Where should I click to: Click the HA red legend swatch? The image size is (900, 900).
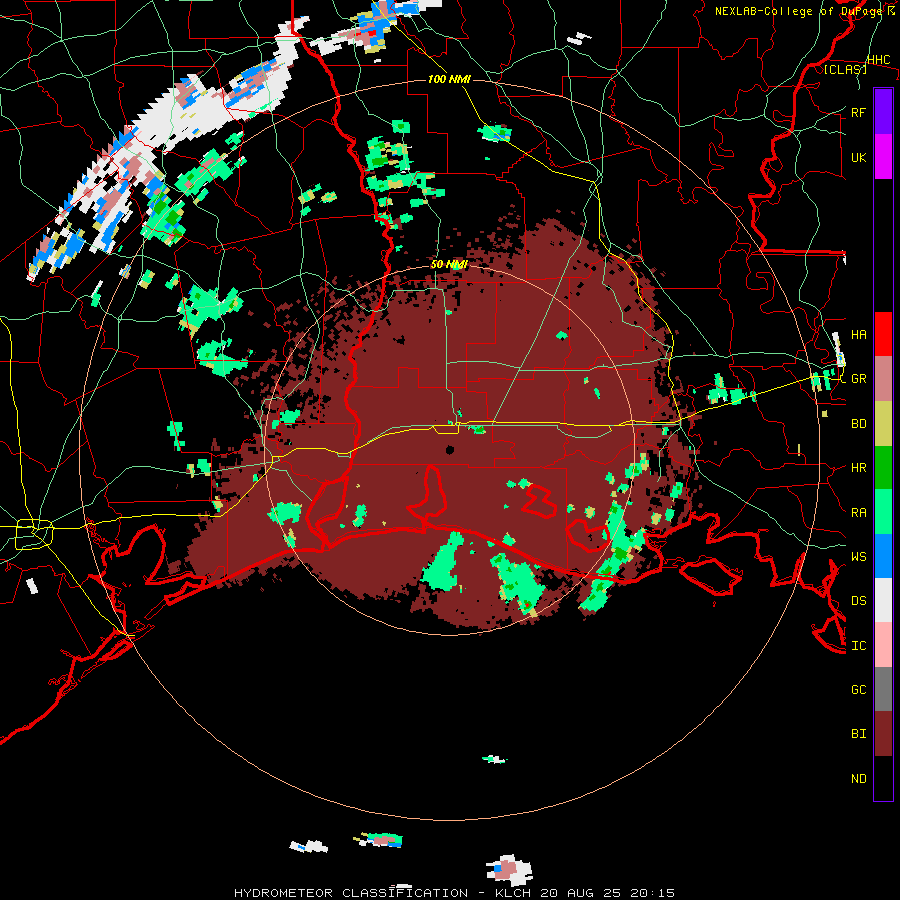pos(883,334)
